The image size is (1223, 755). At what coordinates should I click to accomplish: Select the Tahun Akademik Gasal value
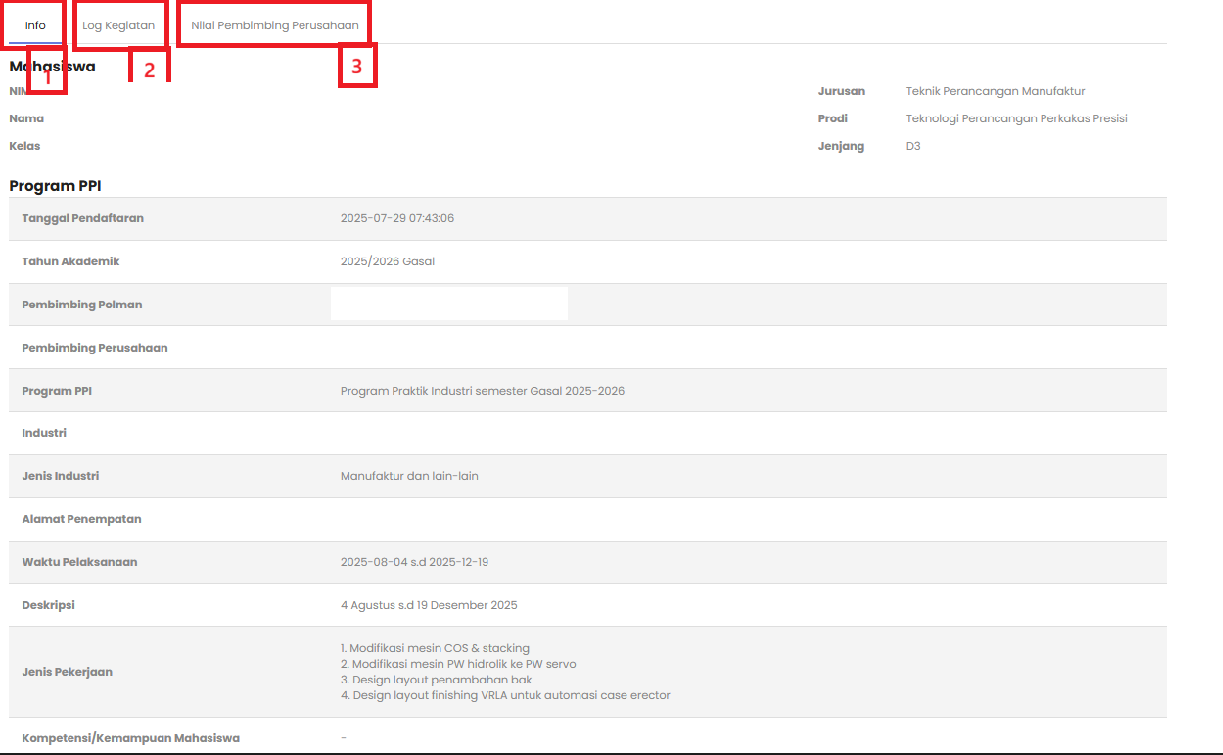(x=387, y=261)
